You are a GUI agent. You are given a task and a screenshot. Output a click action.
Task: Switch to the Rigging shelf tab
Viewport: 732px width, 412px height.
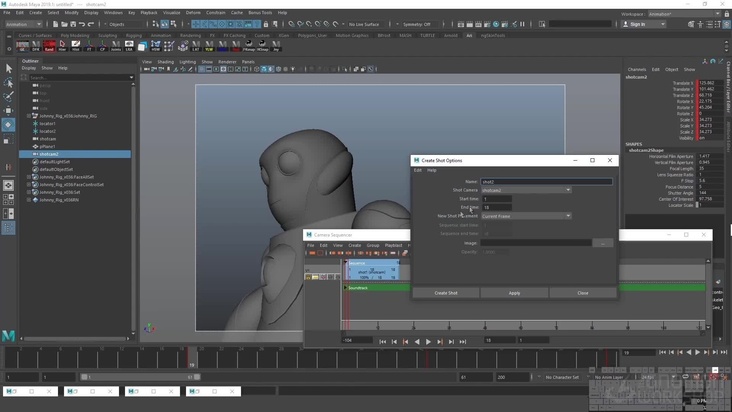pos(133,35)
